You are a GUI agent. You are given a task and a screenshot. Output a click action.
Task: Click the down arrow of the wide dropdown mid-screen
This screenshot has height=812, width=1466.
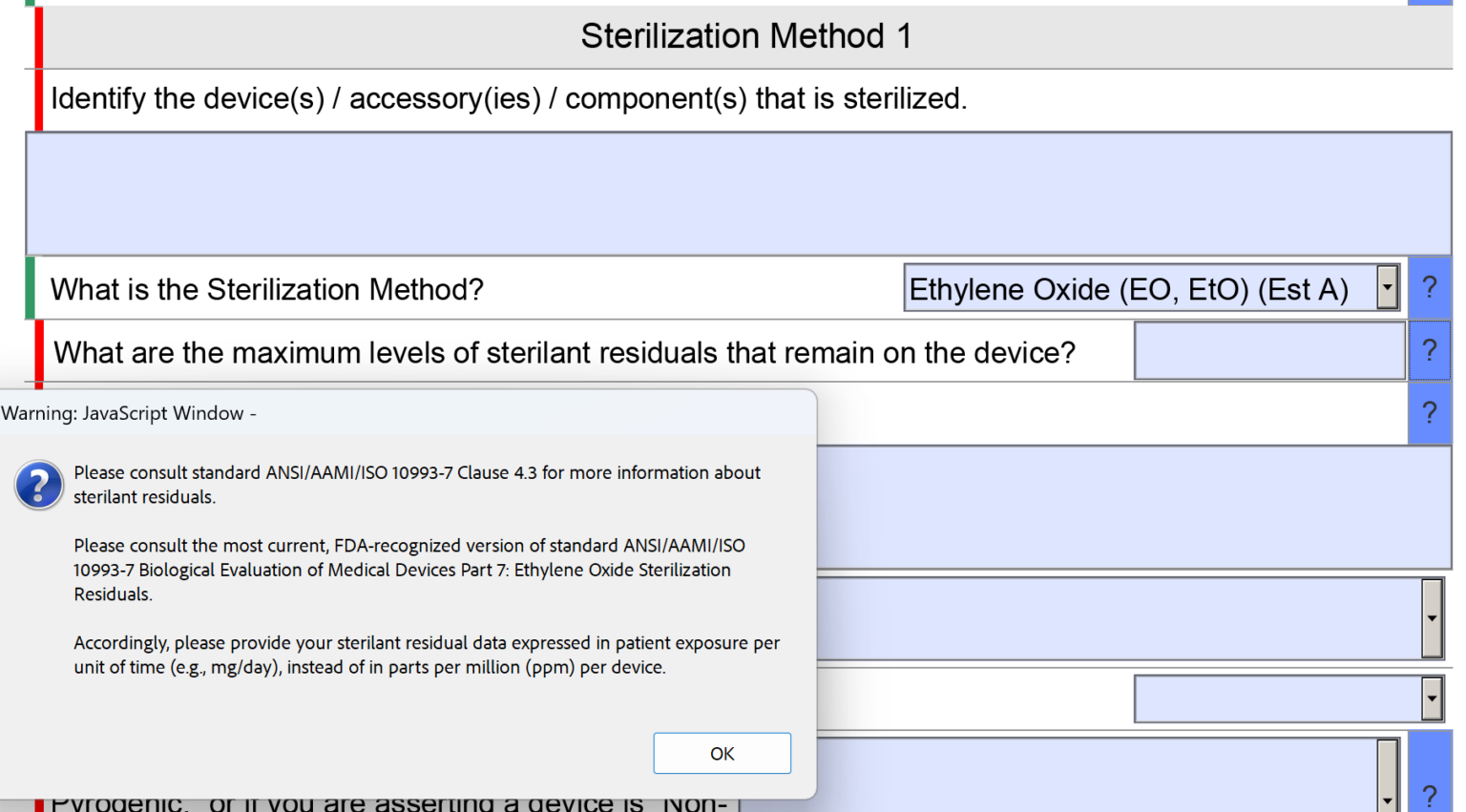pos(1433,618)
